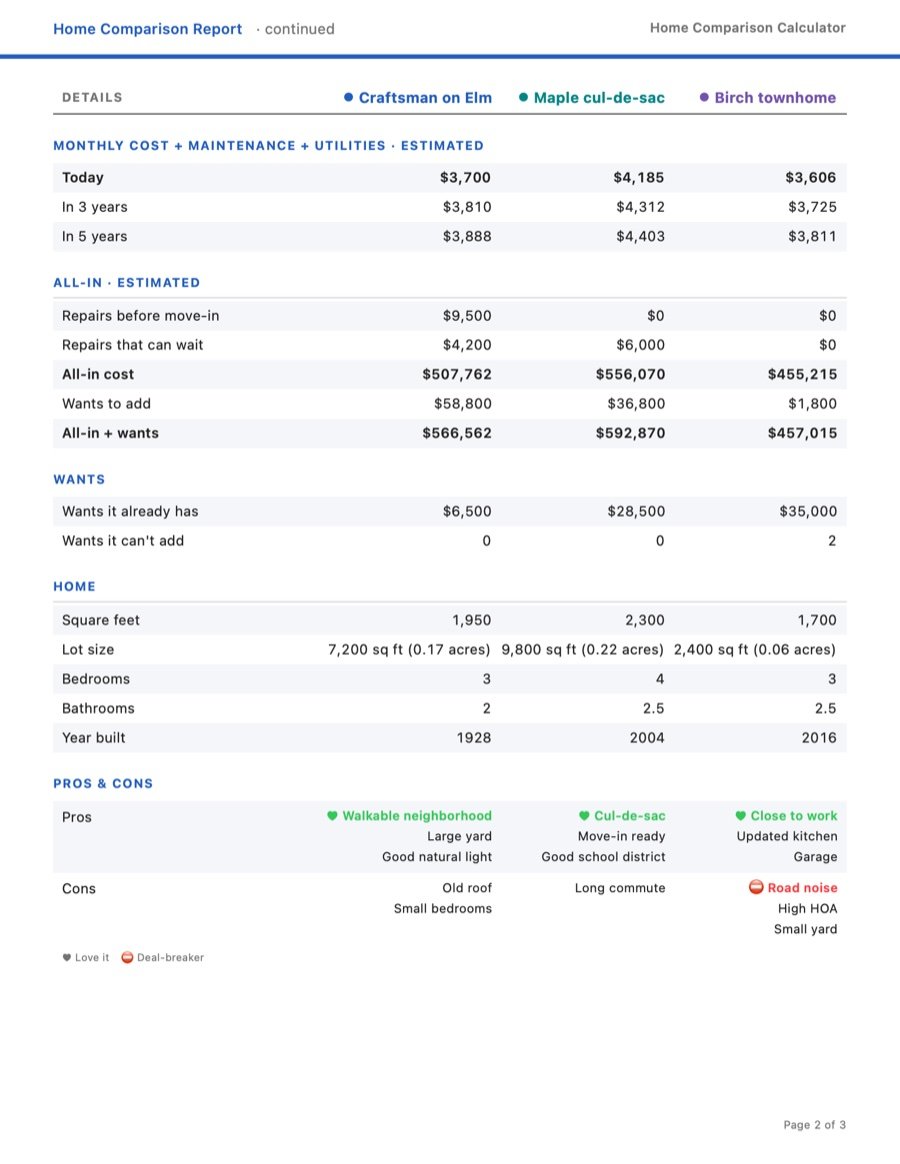
Task: Click the $457,015 all-in plus wants total
Action: (802, 433)
